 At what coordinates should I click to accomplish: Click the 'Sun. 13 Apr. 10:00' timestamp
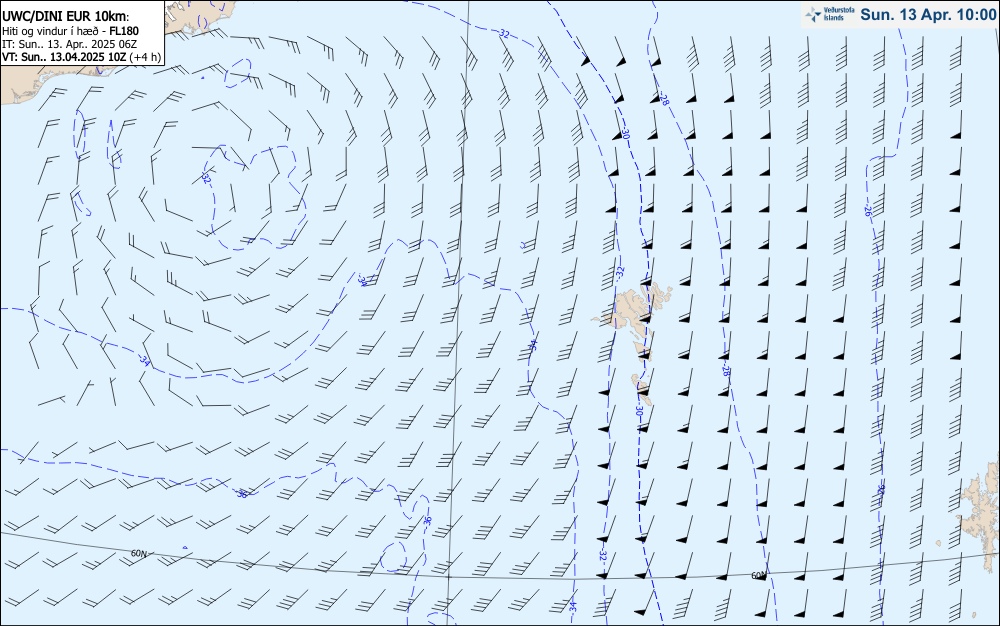(928, 14)
